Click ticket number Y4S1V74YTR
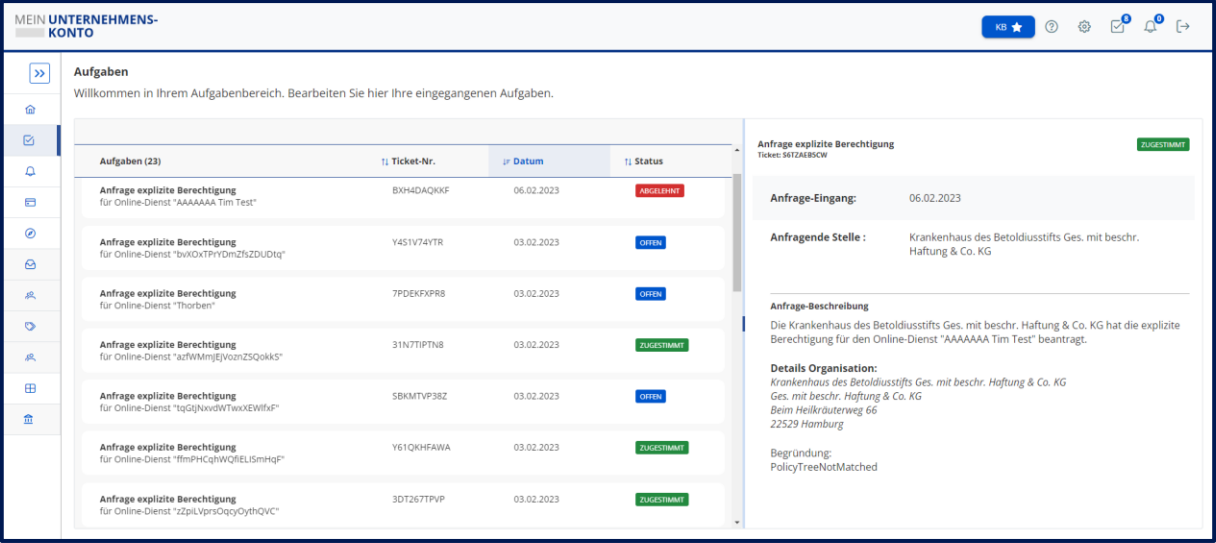Screen dimensions: 1216x543 click(x=418, y=242)
